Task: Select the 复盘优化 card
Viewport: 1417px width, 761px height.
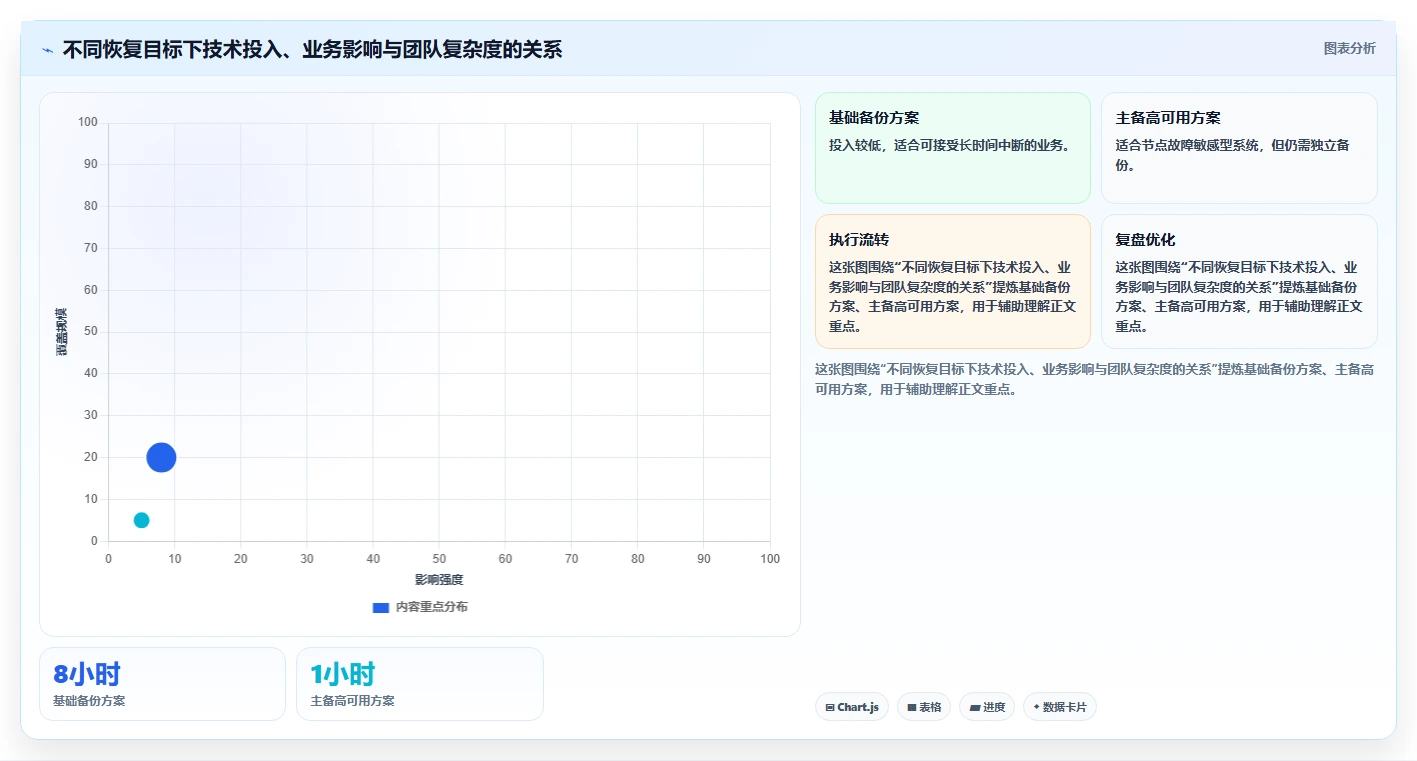Action: pos(1239,281)
